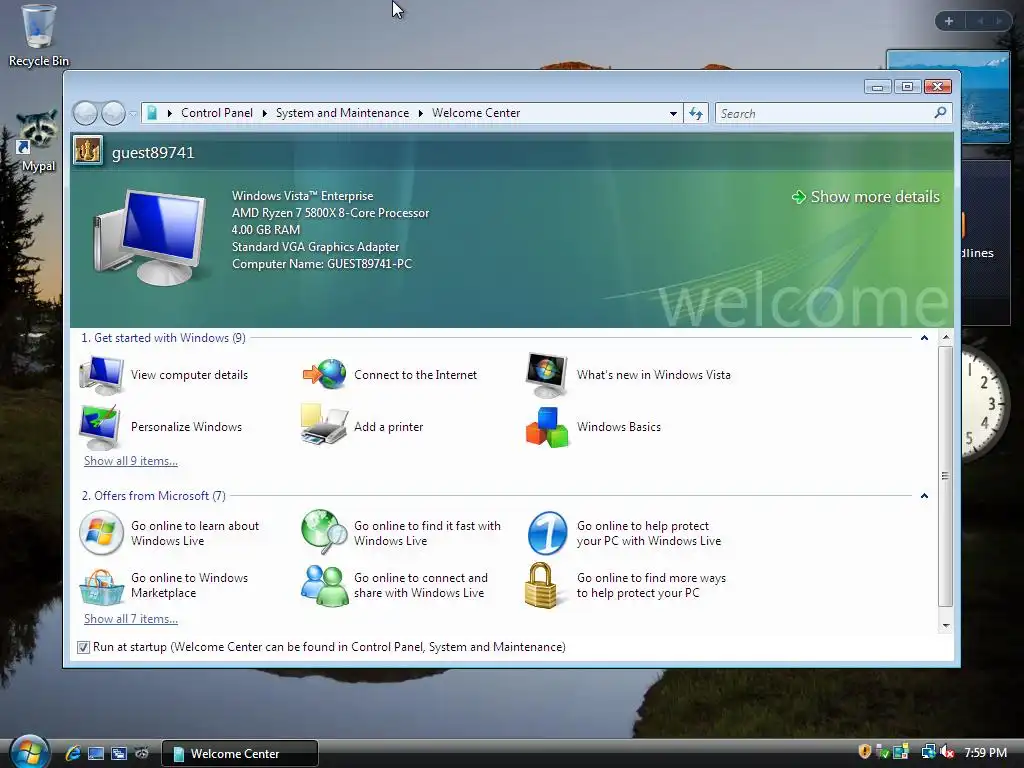Click the scrollbar up arrow
This screenshot has width=1024, height=768.
pos(945,338)
